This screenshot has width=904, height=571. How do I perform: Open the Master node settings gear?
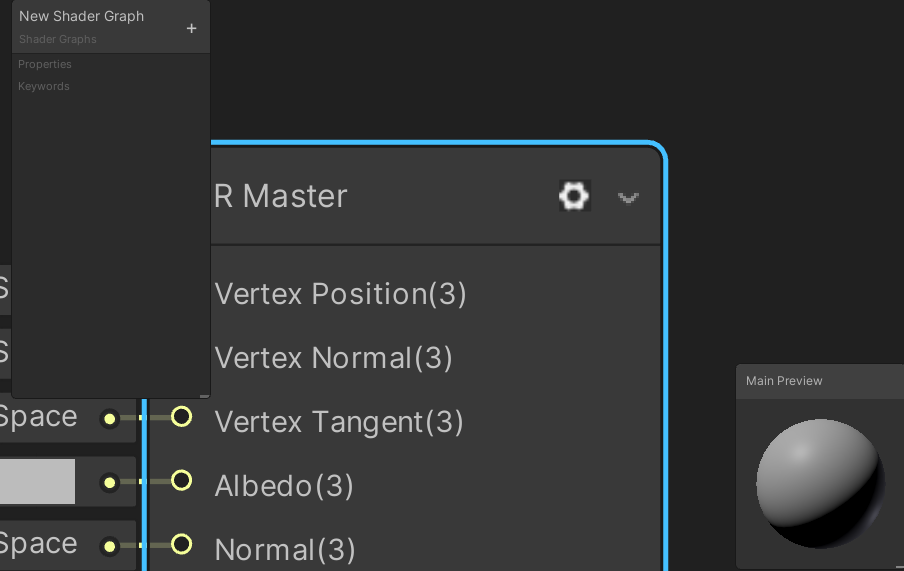(x=574, y=196)
